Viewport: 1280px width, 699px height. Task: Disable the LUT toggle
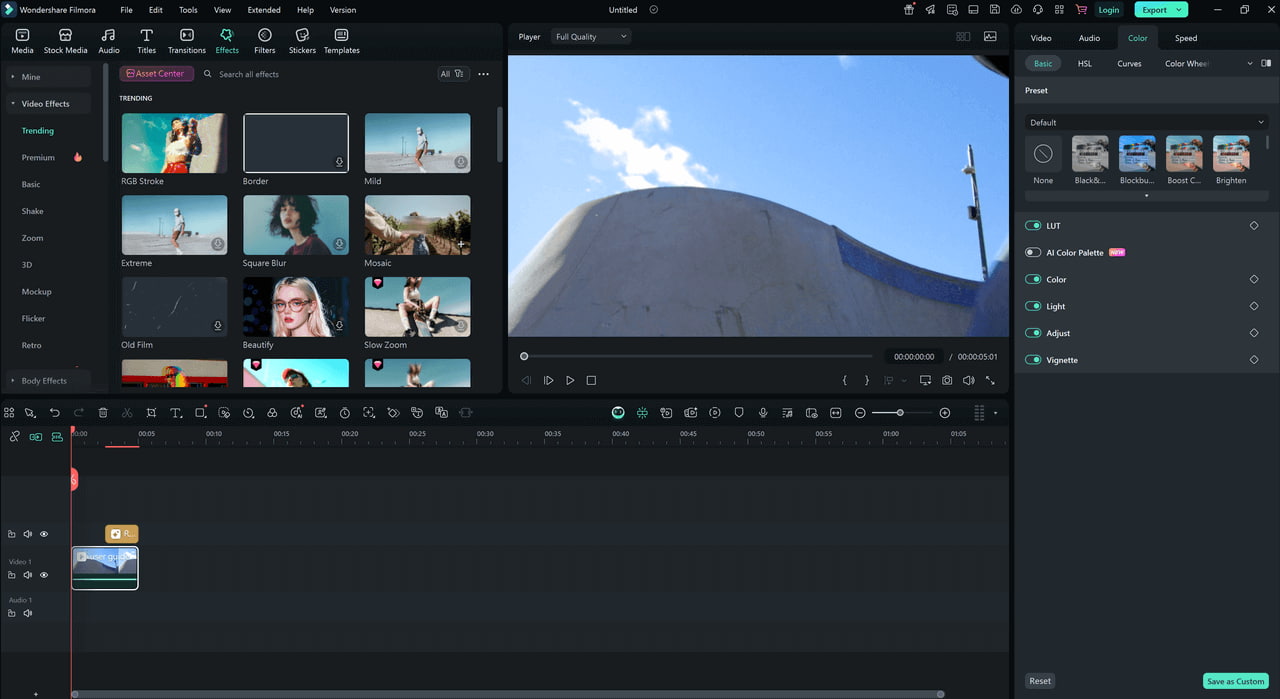tap(1033, 226)
